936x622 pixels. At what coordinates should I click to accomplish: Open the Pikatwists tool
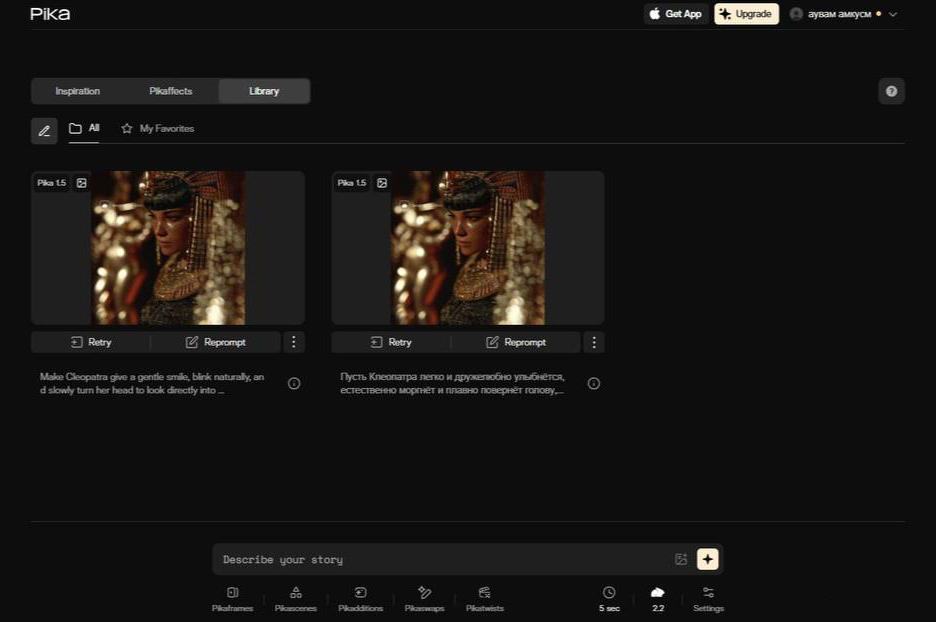[x=485, y=598]
